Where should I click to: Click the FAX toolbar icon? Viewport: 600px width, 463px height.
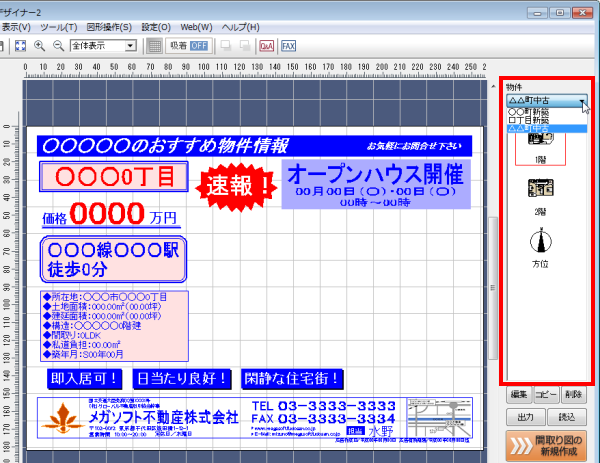(288, 45)
